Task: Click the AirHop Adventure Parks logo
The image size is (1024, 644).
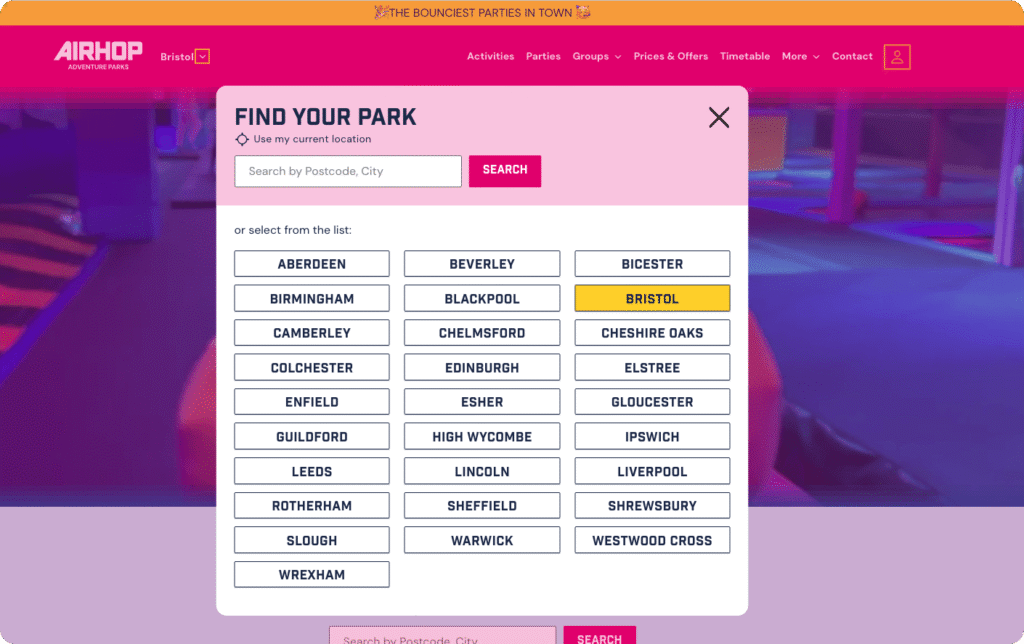Action: [98, 55]
